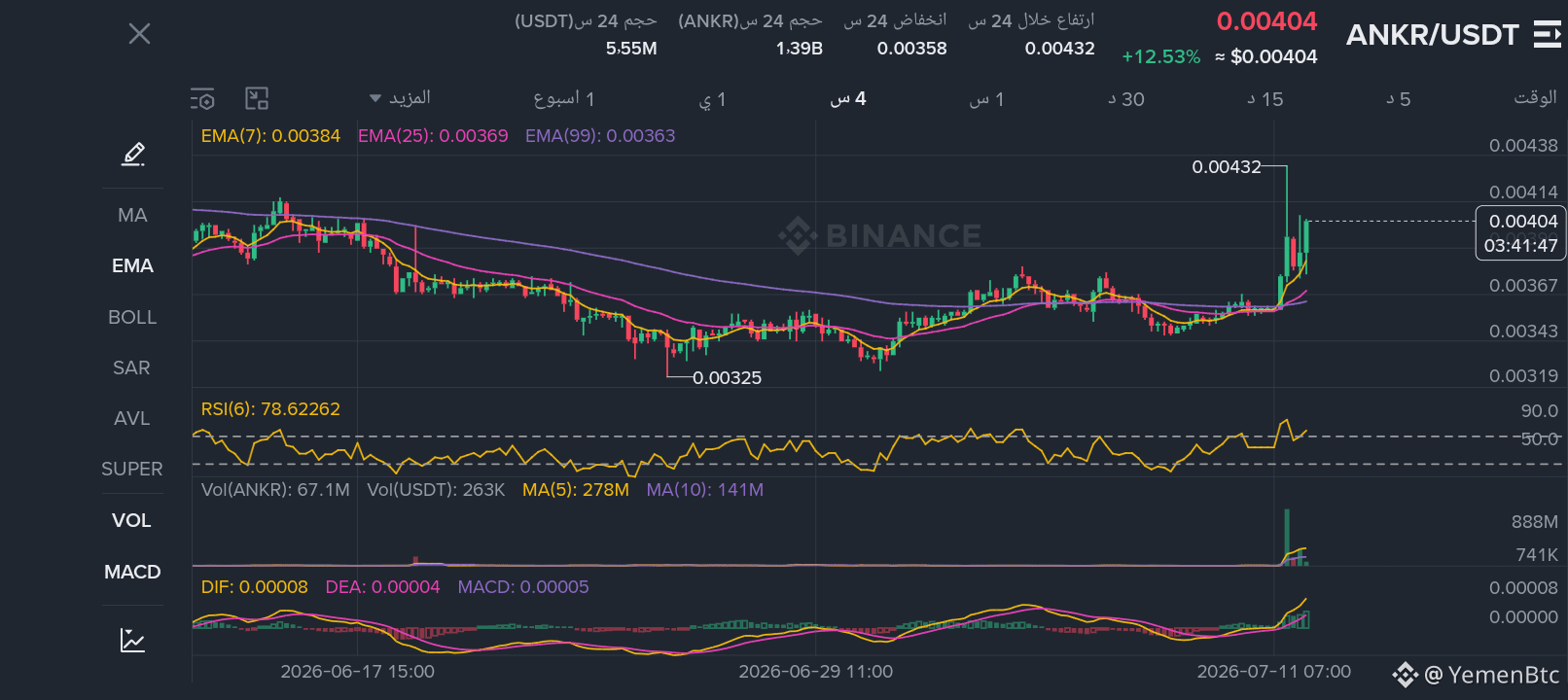Click the DIF: 0.00008 label
The image size is (1568, 700).
(254, 587)
